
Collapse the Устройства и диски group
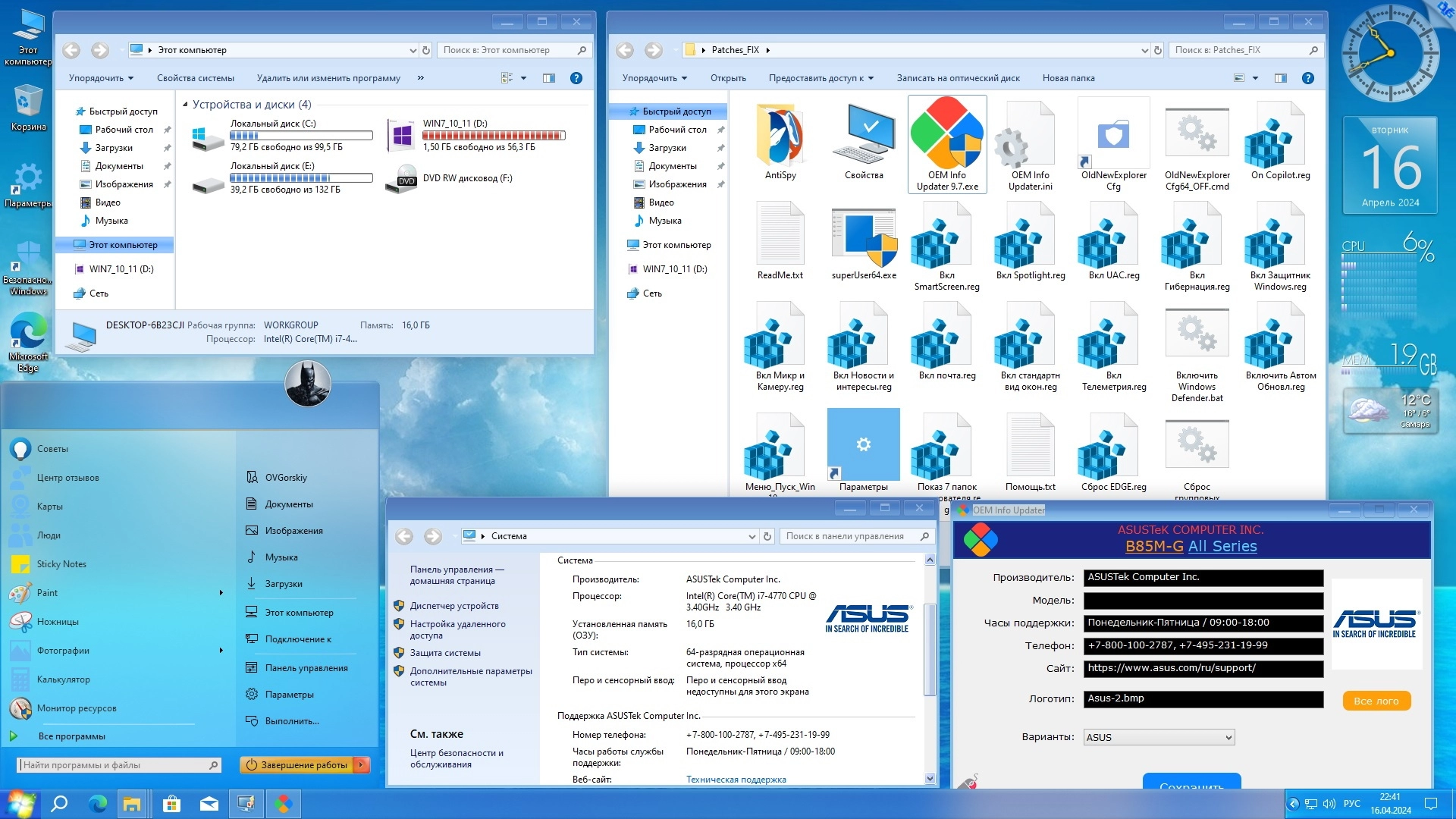pyautogui.click(x=185, y=105)
